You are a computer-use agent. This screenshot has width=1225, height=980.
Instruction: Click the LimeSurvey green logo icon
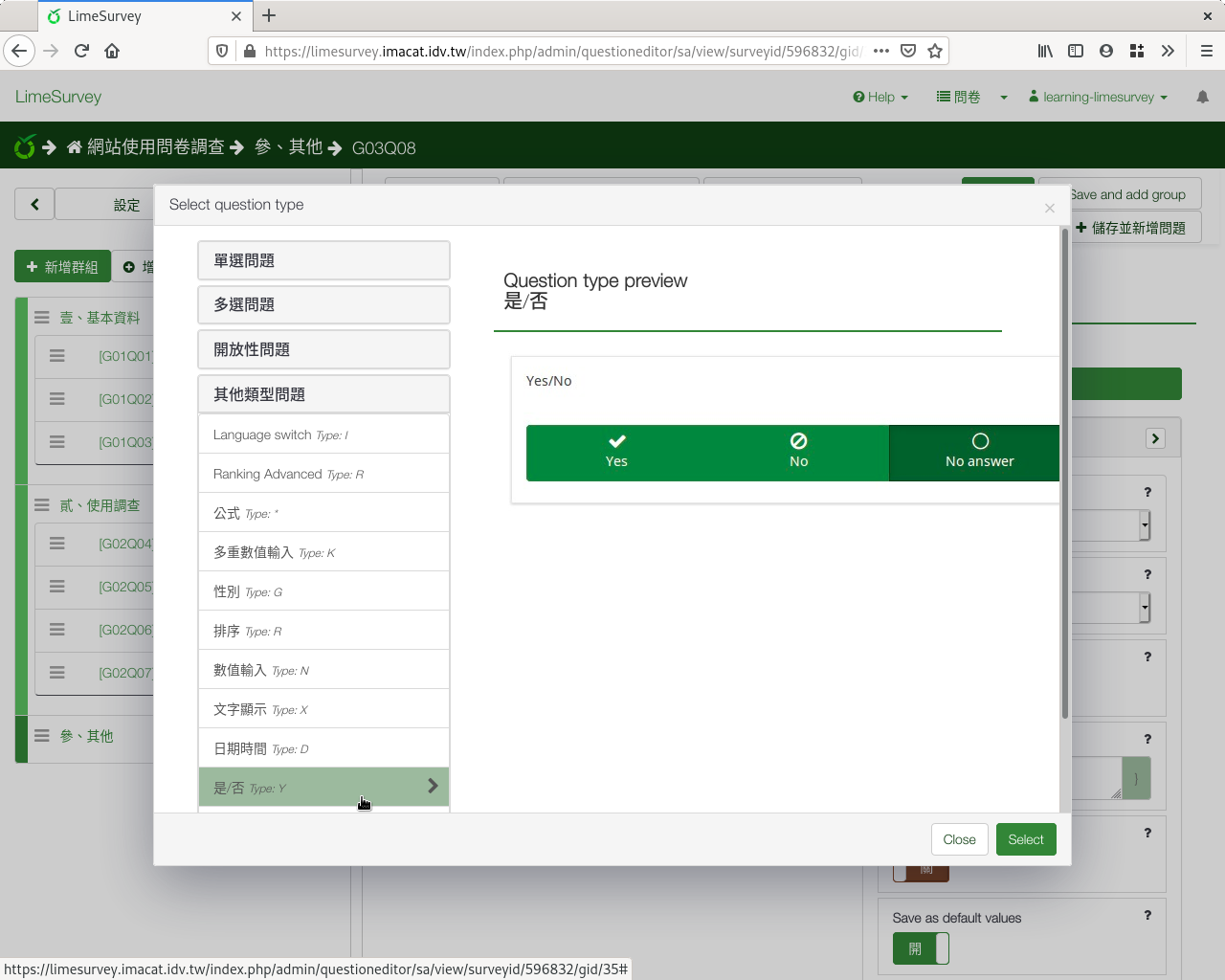tap(25, 146)
